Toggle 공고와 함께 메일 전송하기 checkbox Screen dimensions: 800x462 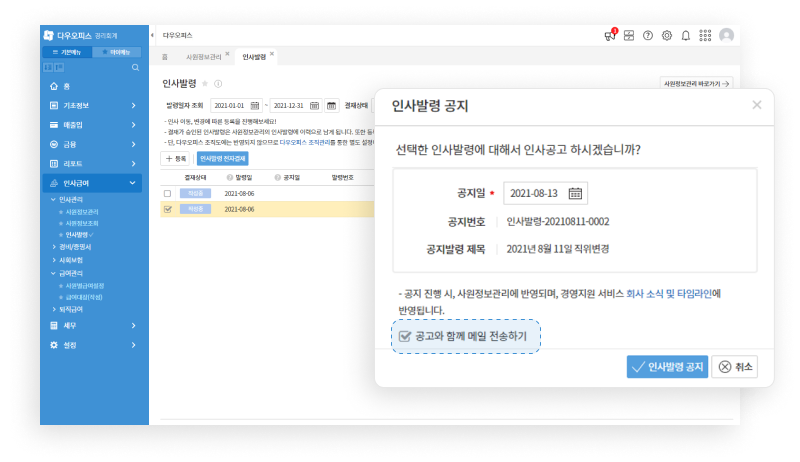click(405, 336)
